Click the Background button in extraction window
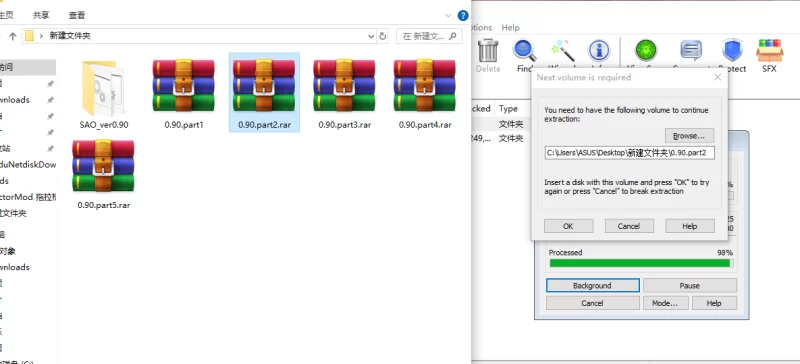 click(x=592, y=285)
